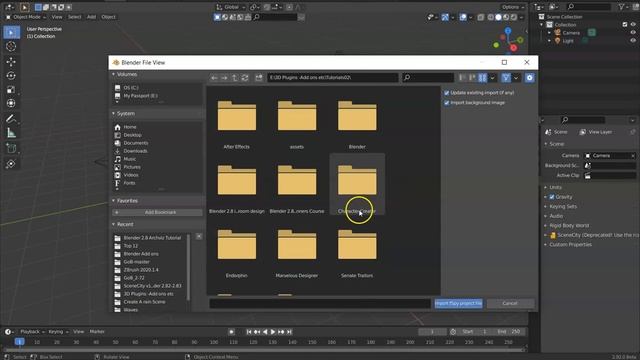Open viewport View menu
The height and width of the screenshot is (360, 640).
pos(57,17)
